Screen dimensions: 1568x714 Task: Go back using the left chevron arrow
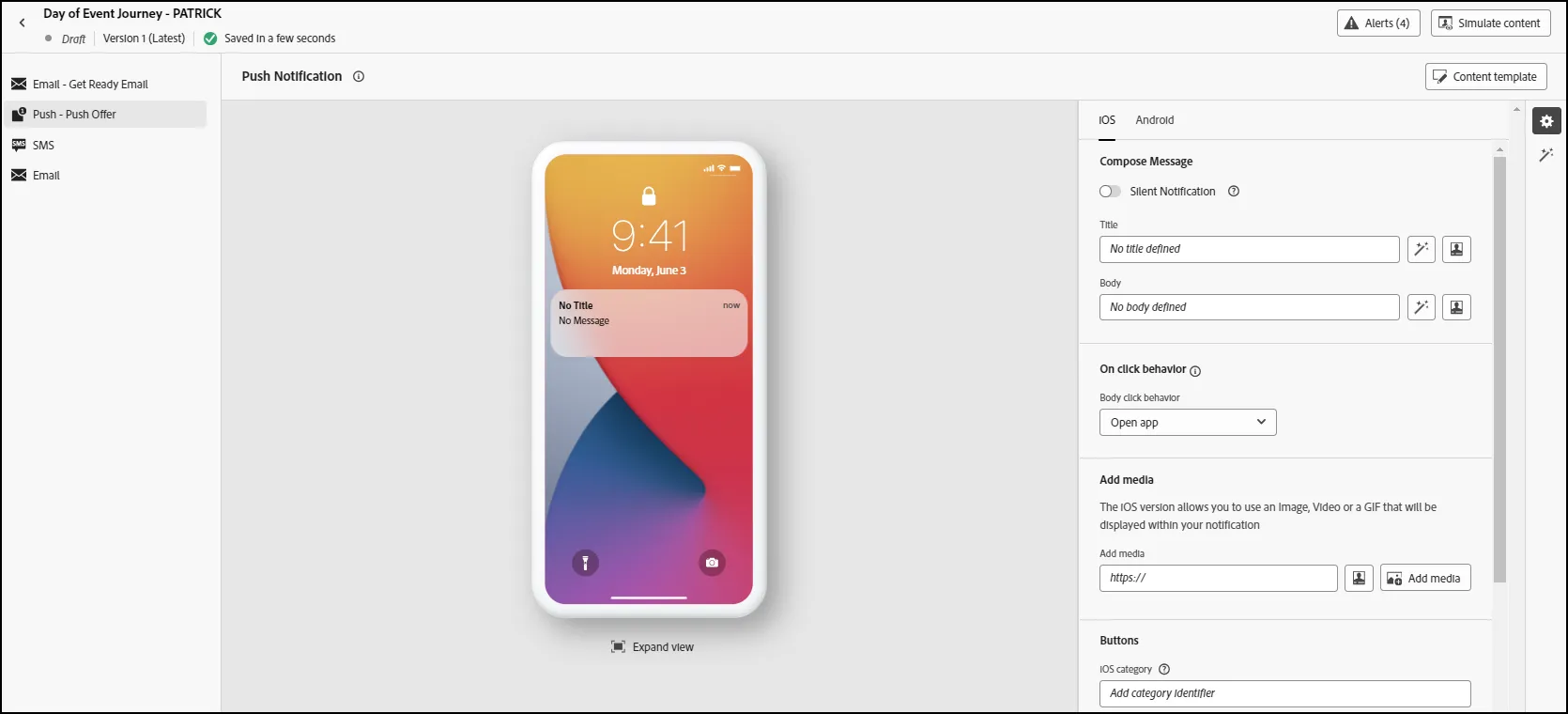23,23
